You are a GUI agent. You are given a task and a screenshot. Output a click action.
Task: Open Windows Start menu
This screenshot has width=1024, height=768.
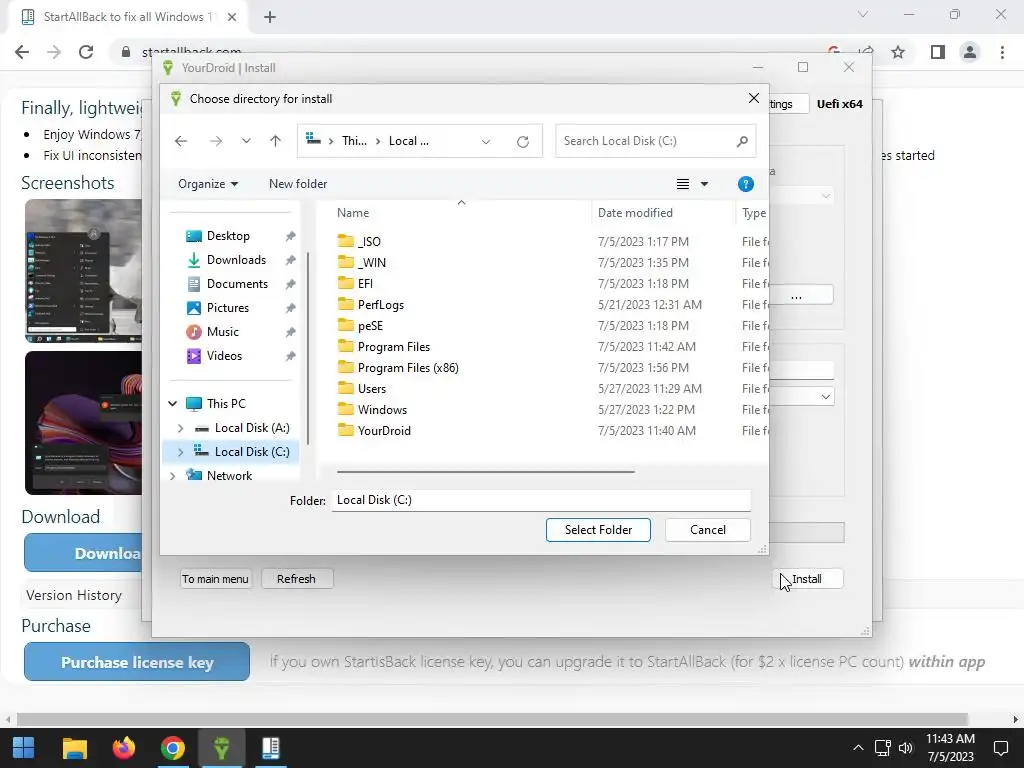point(24,748)
